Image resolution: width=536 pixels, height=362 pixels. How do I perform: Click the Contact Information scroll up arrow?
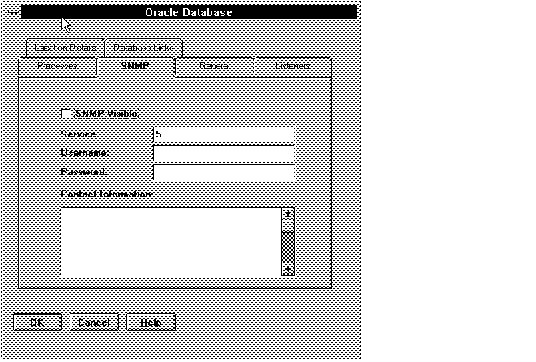coord(288,214)
